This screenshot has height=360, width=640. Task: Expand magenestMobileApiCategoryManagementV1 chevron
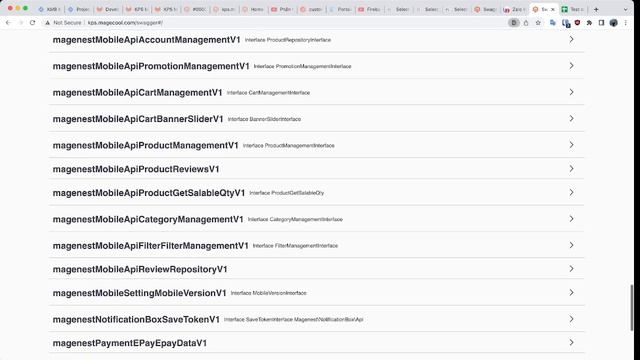tap(571, 219)
